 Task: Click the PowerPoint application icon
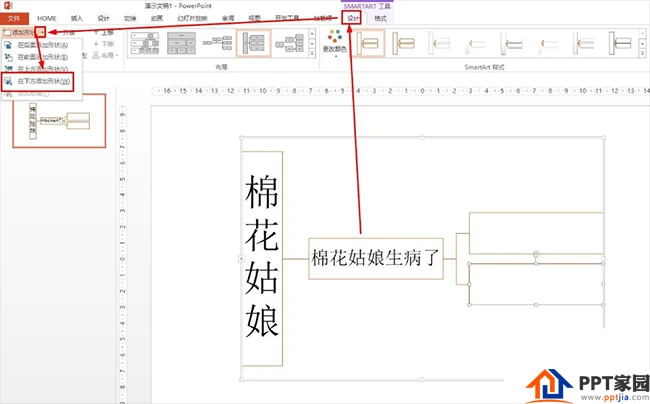pyautogui.click(x=7, y=5)
